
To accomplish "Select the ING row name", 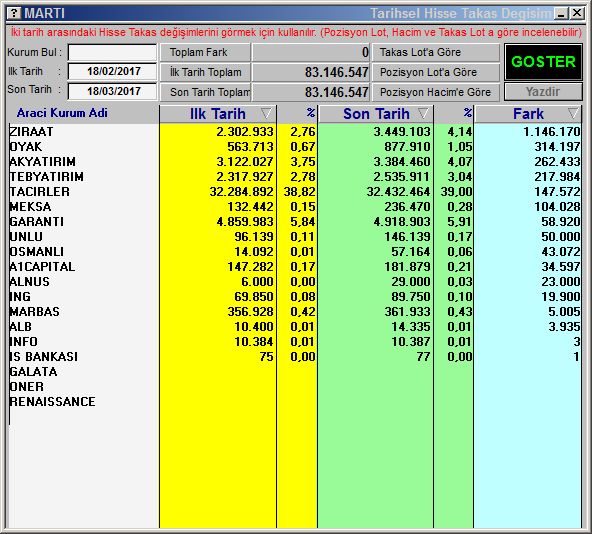I will point(20,296).
